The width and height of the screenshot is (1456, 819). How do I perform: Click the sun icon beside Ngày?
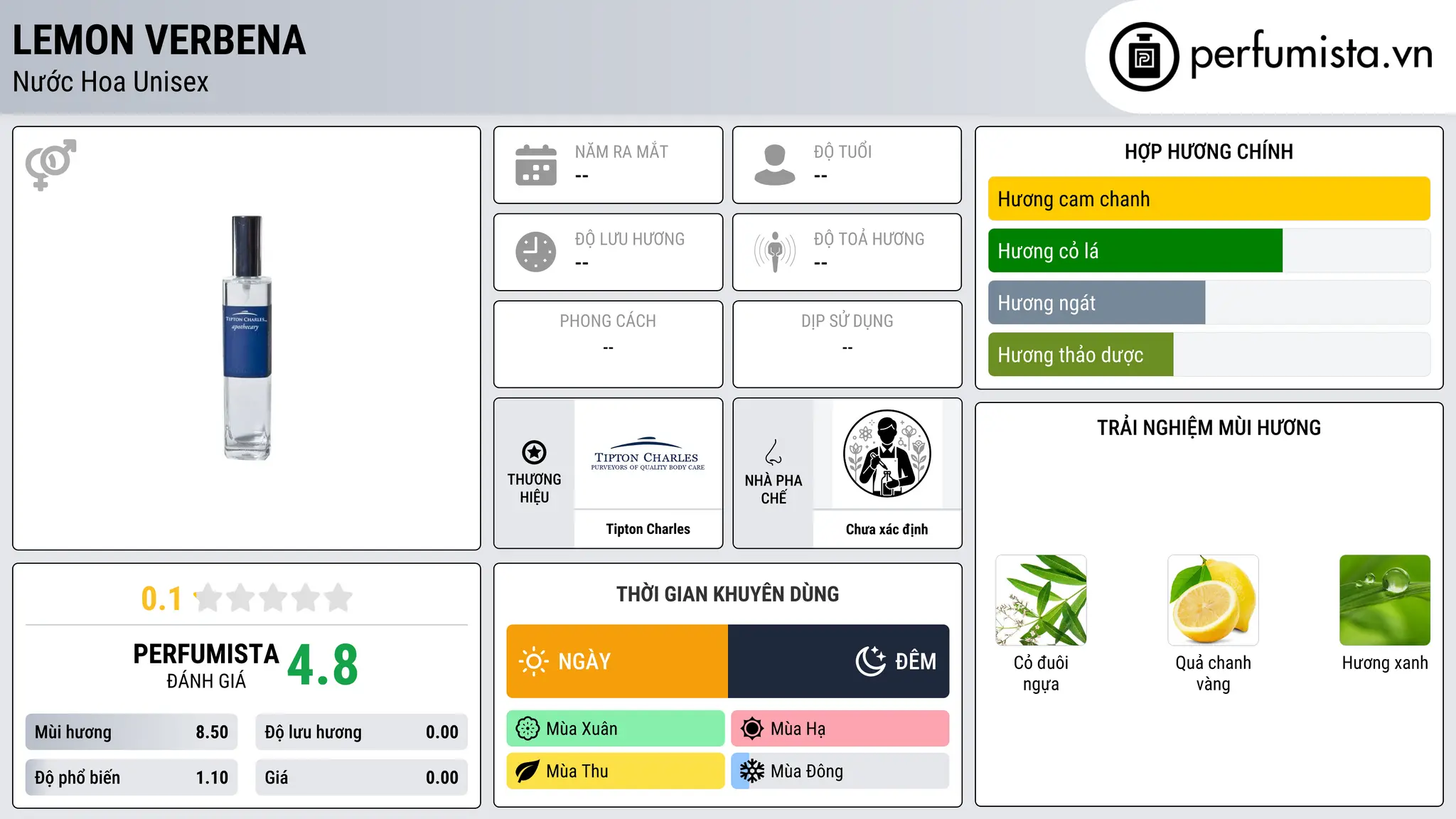[x=533, y=661]
